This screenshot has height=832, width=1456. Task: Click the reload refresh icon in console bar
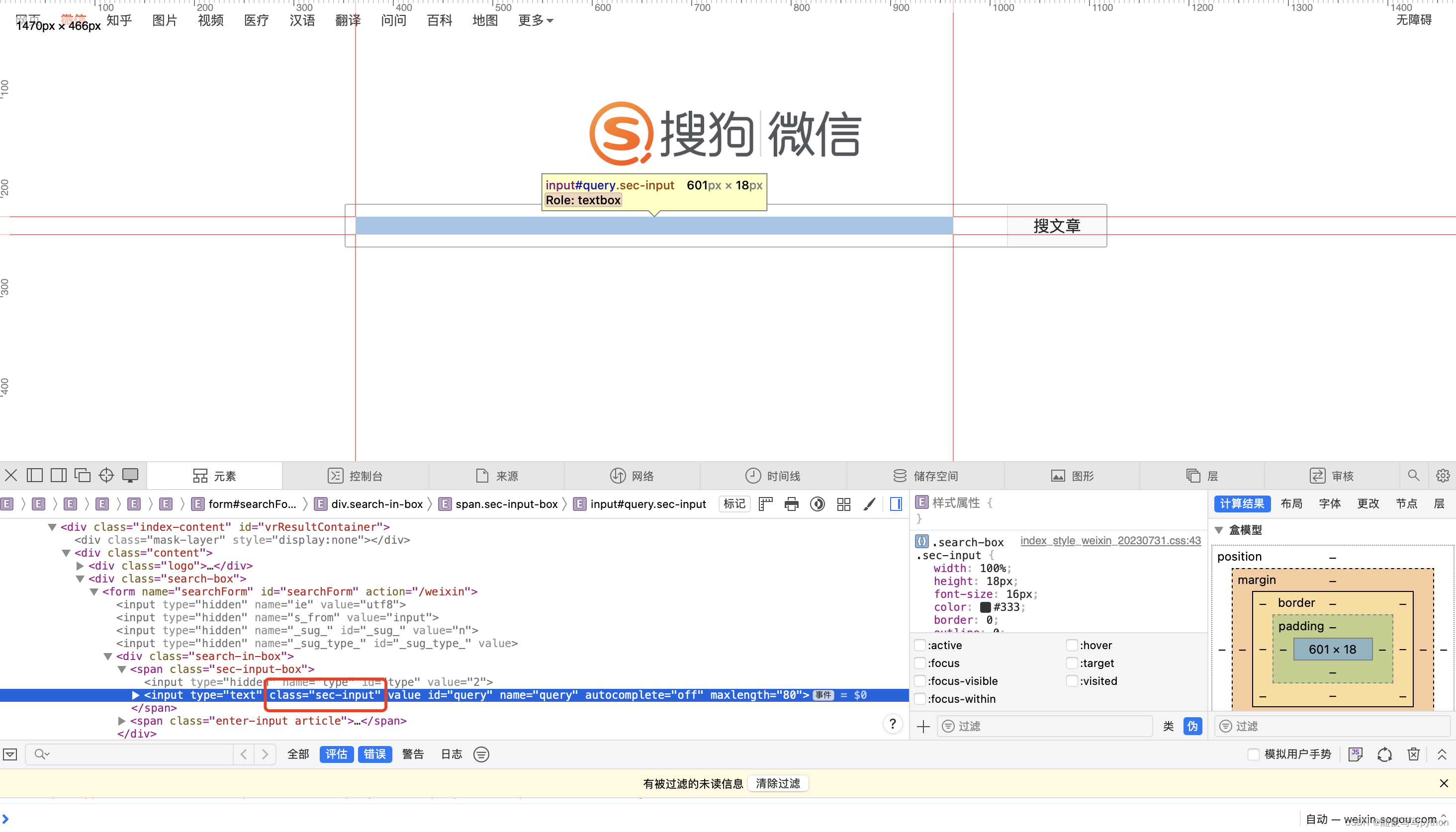tap(1384, 754)
